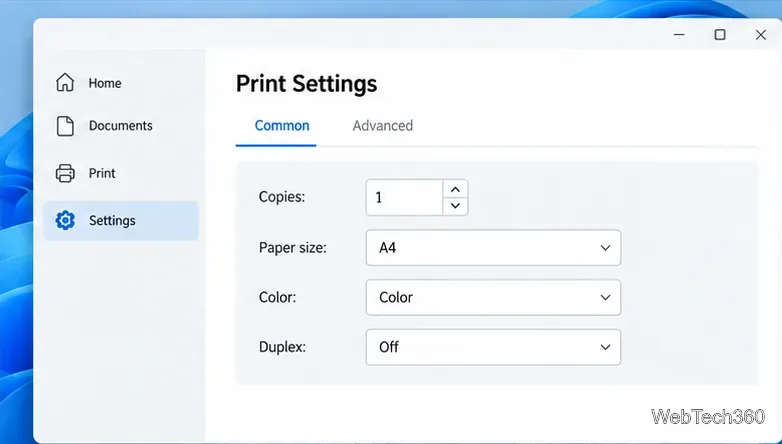Click the Copies: label
The height and width of the screenshot is (444, 782).
click(282, 197)
